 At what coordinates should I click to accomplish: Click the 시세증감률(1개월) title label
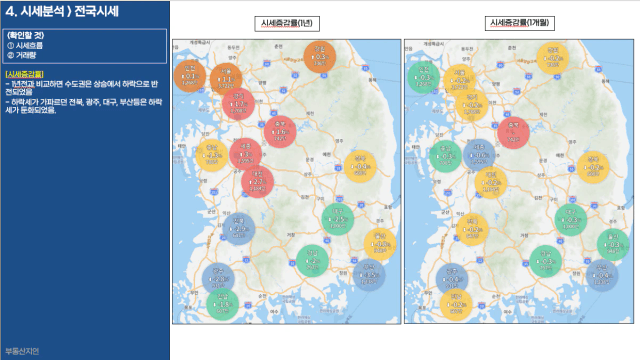click(520, 23)
